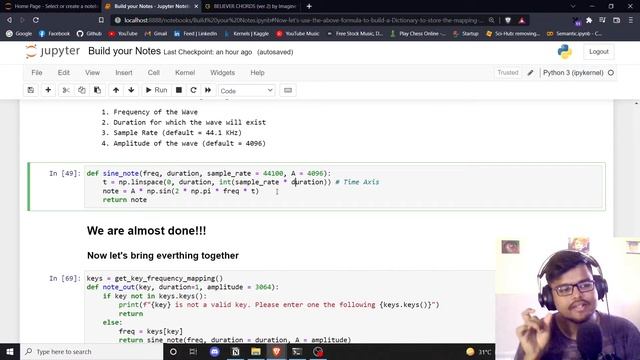The image size is (640, 360).
Task: Open a new browser tab
Action: (x=309, y=6)
